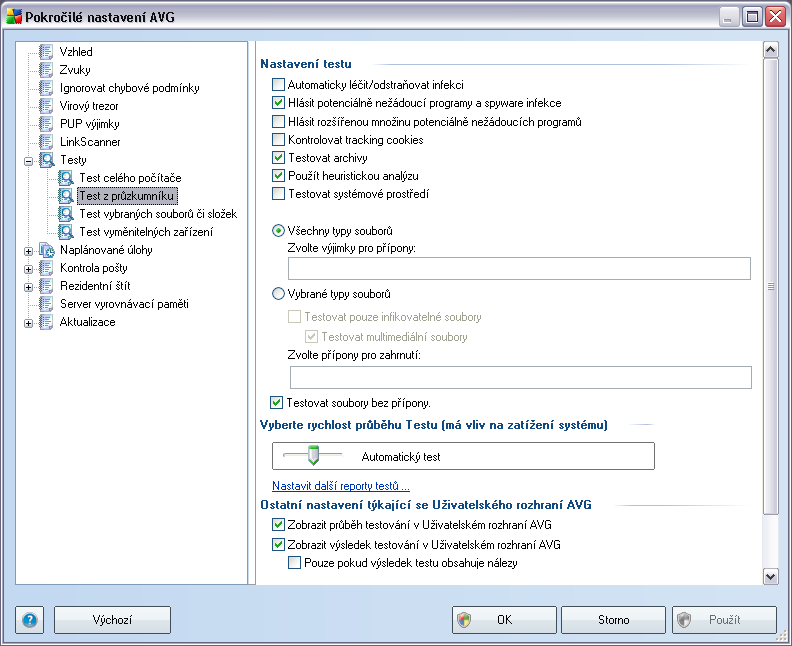
Task: Select Test vybraných souborů či složek
Action: point(158,214)
